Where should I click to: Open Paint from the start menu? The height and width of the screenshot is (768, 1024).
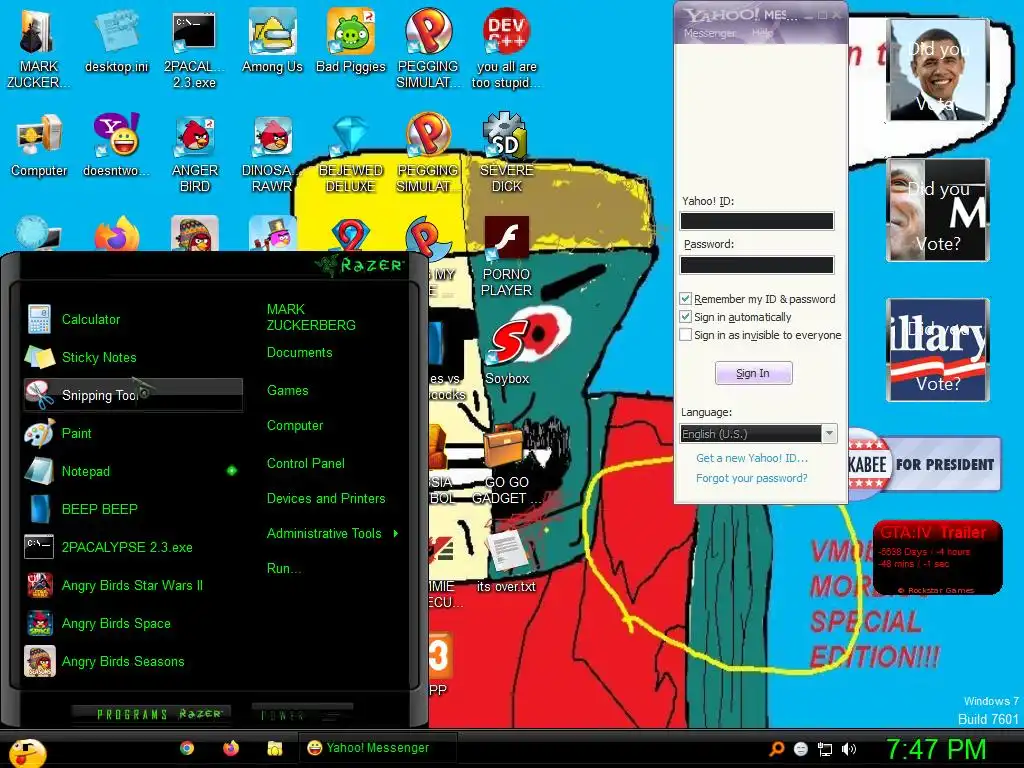tap(133, 433)
